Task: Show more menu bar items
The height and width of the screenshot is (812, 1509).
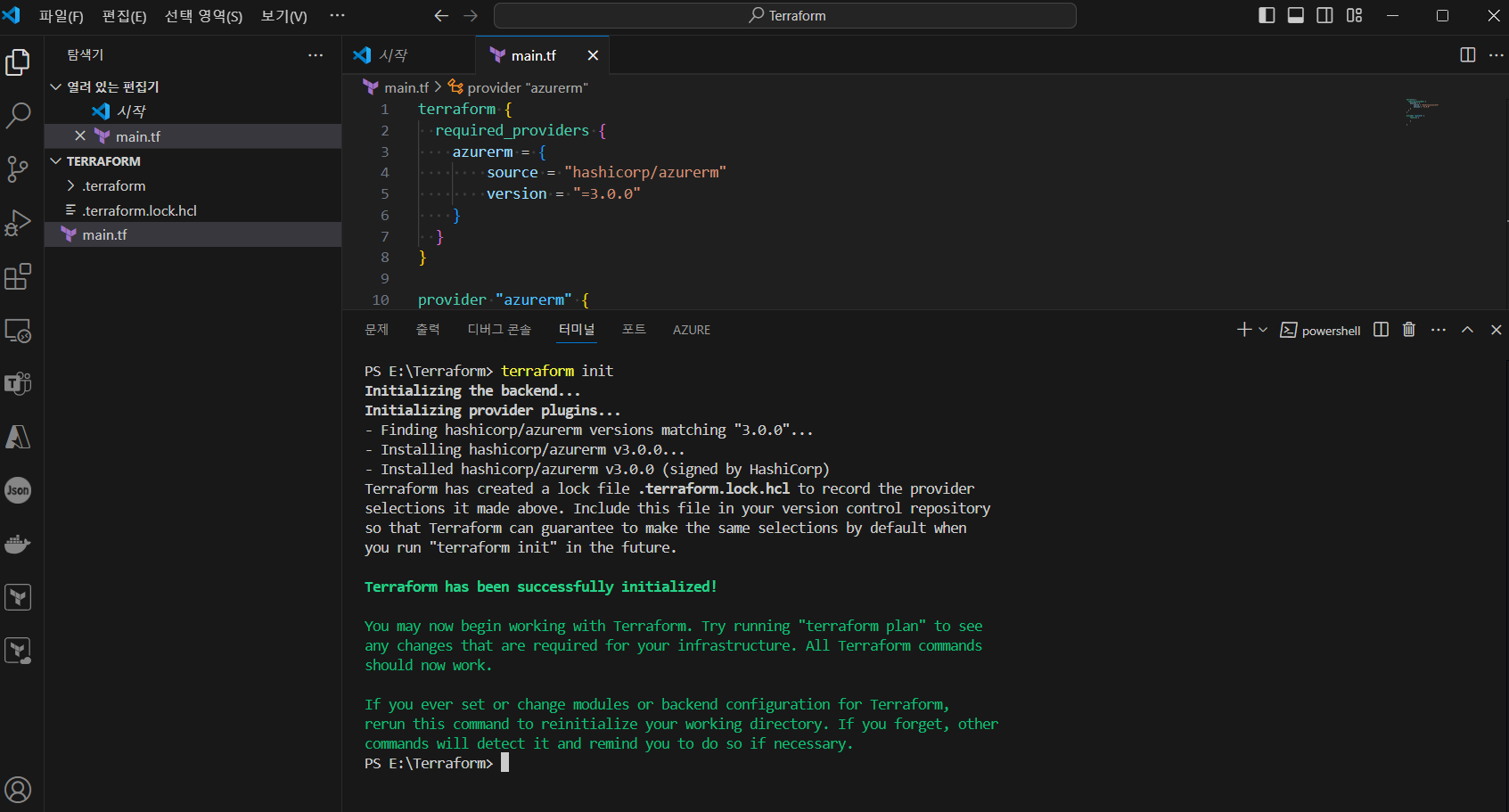Action: (x=337, y=16)
